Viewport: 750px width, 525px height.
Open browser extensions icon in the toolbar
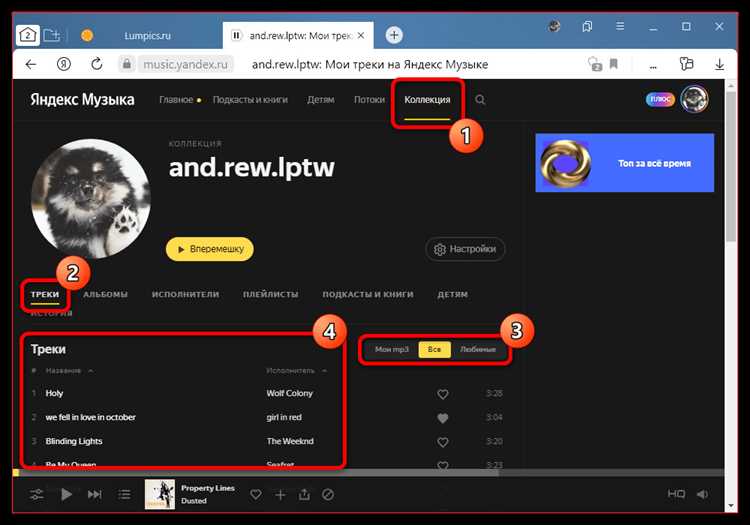coord(686,64)
